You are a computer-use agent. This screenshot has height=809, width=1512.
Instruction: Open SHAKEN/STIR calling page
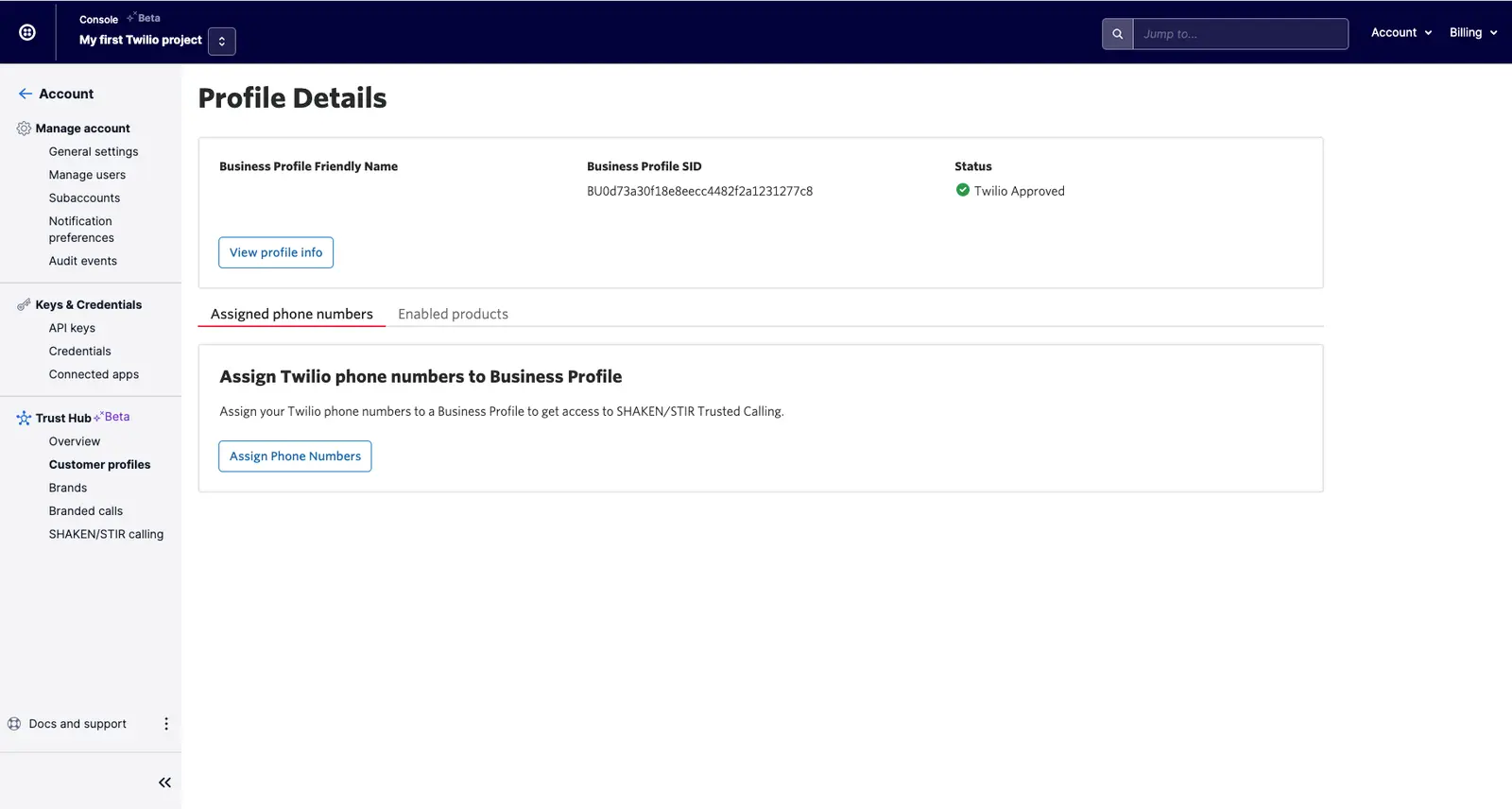tap(106, 534)
